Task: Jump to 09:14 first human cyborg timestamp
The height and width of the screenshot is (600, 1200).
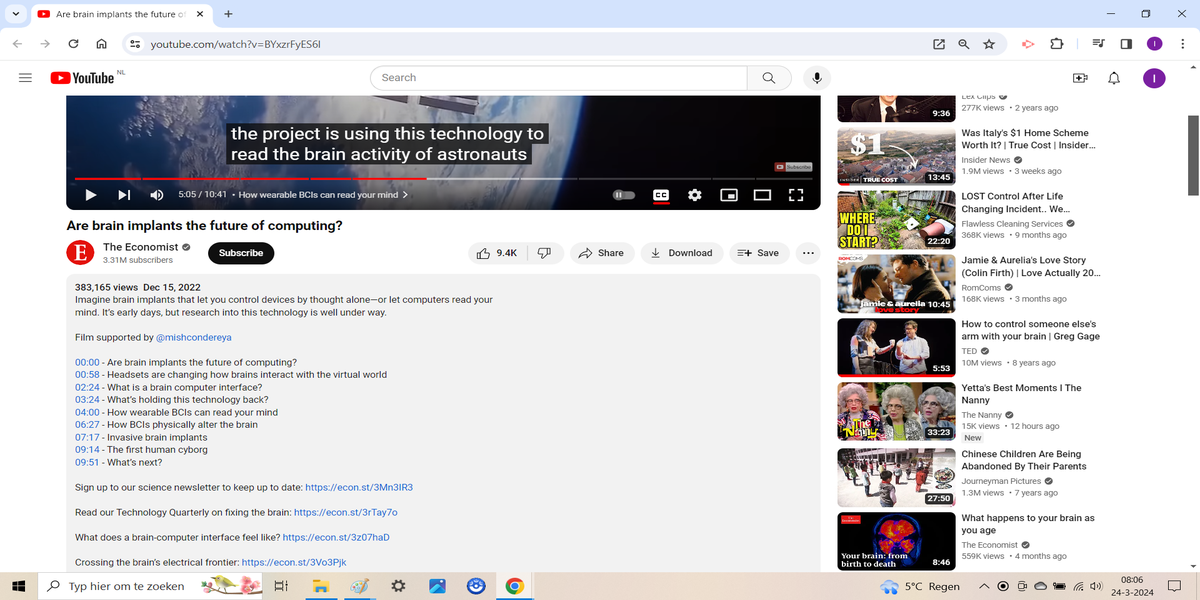Action: tap(87, 450)
